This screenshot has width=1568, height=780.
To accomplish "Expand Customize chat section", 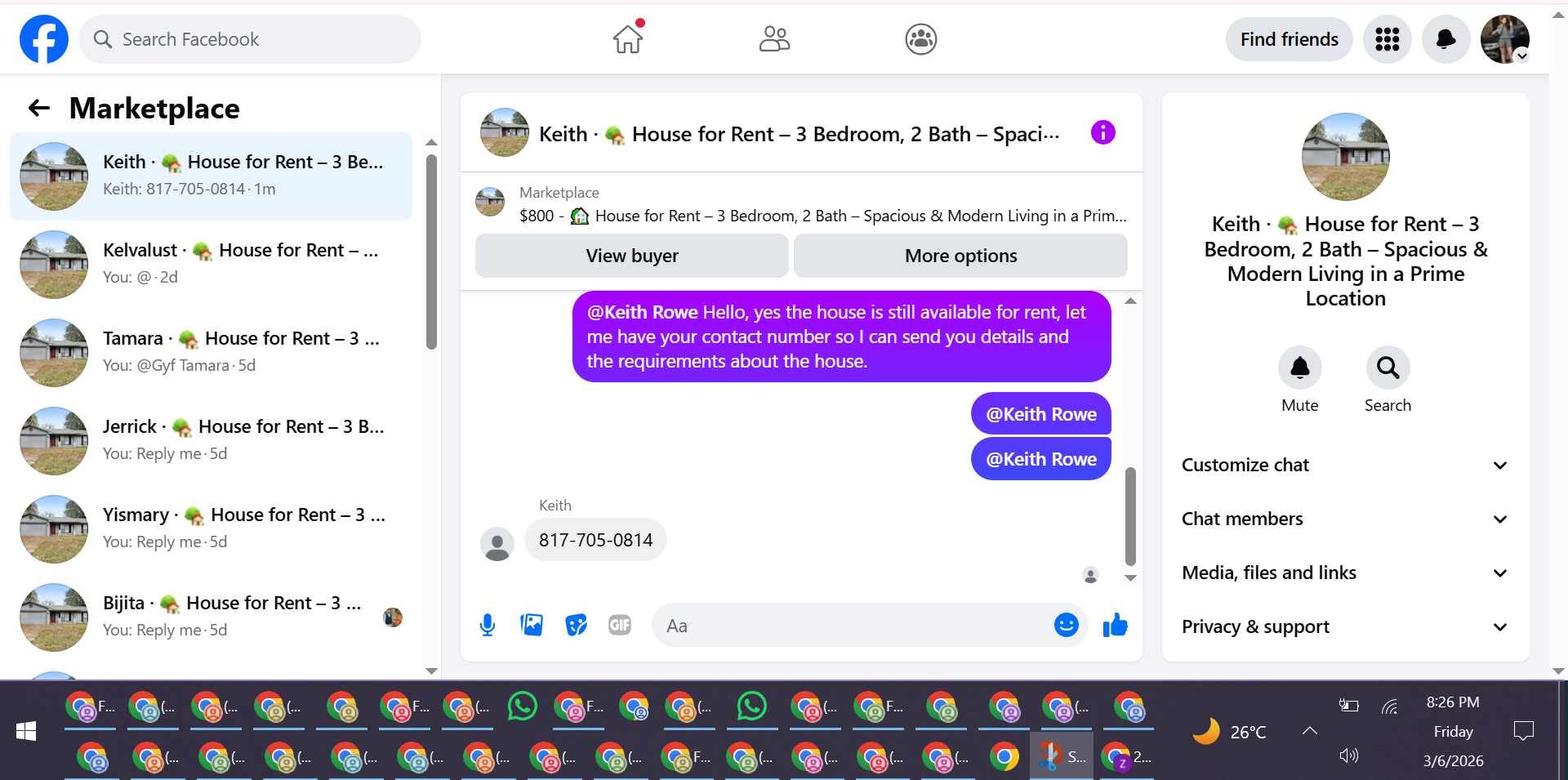I will coord(1345,465).
